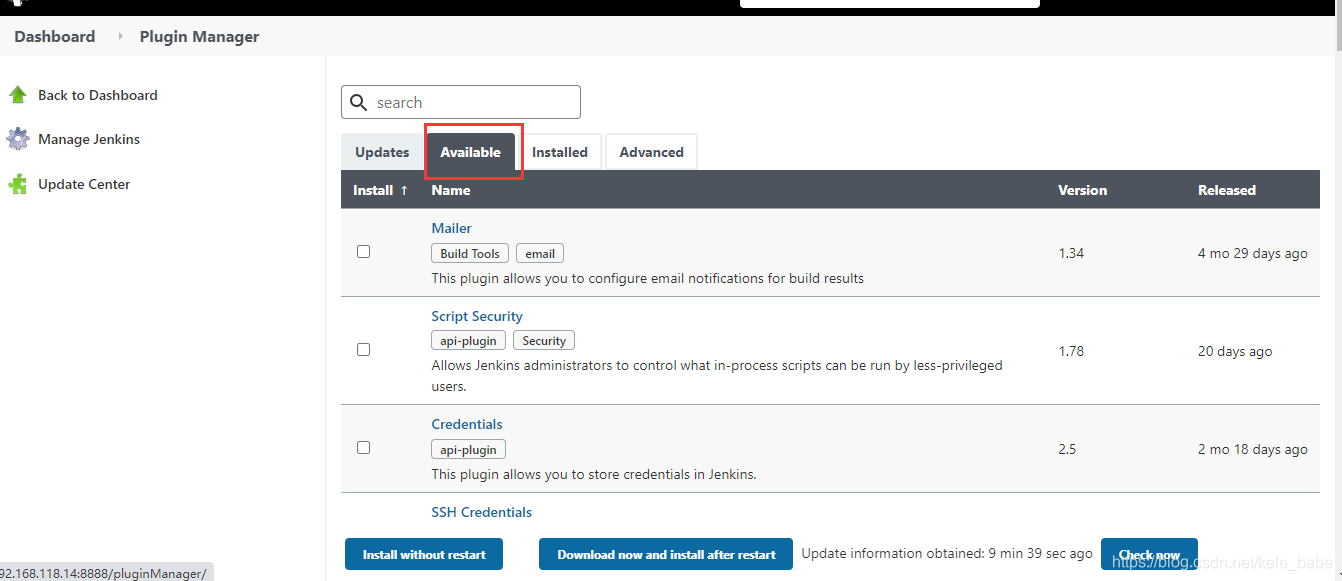The image size is (1342, 581).
Task: Click the api-plugin tag under Credentials
Action: [x=469, y=449]
